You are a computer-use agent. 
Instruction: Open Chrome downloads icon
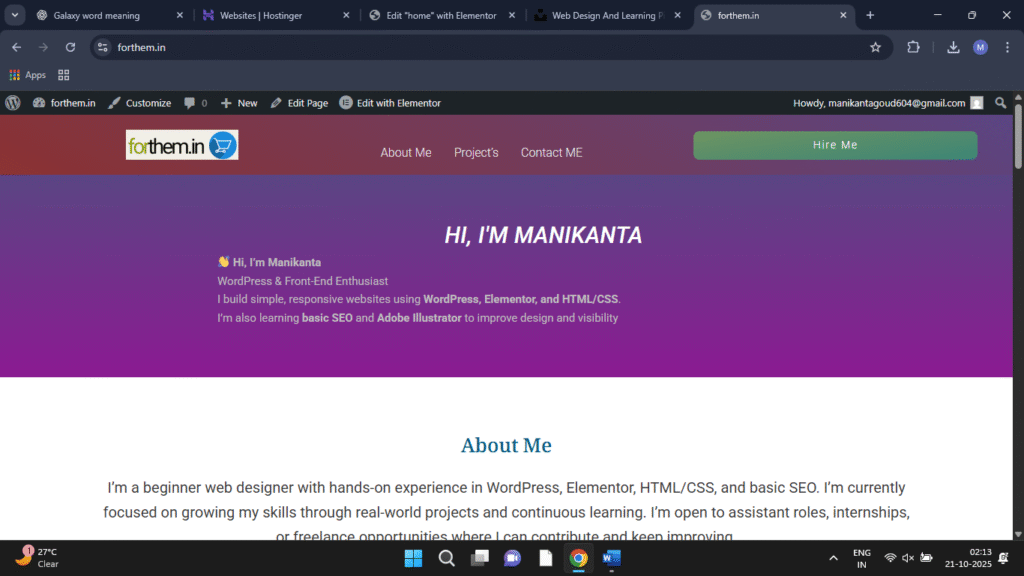(x=953, y=47)
